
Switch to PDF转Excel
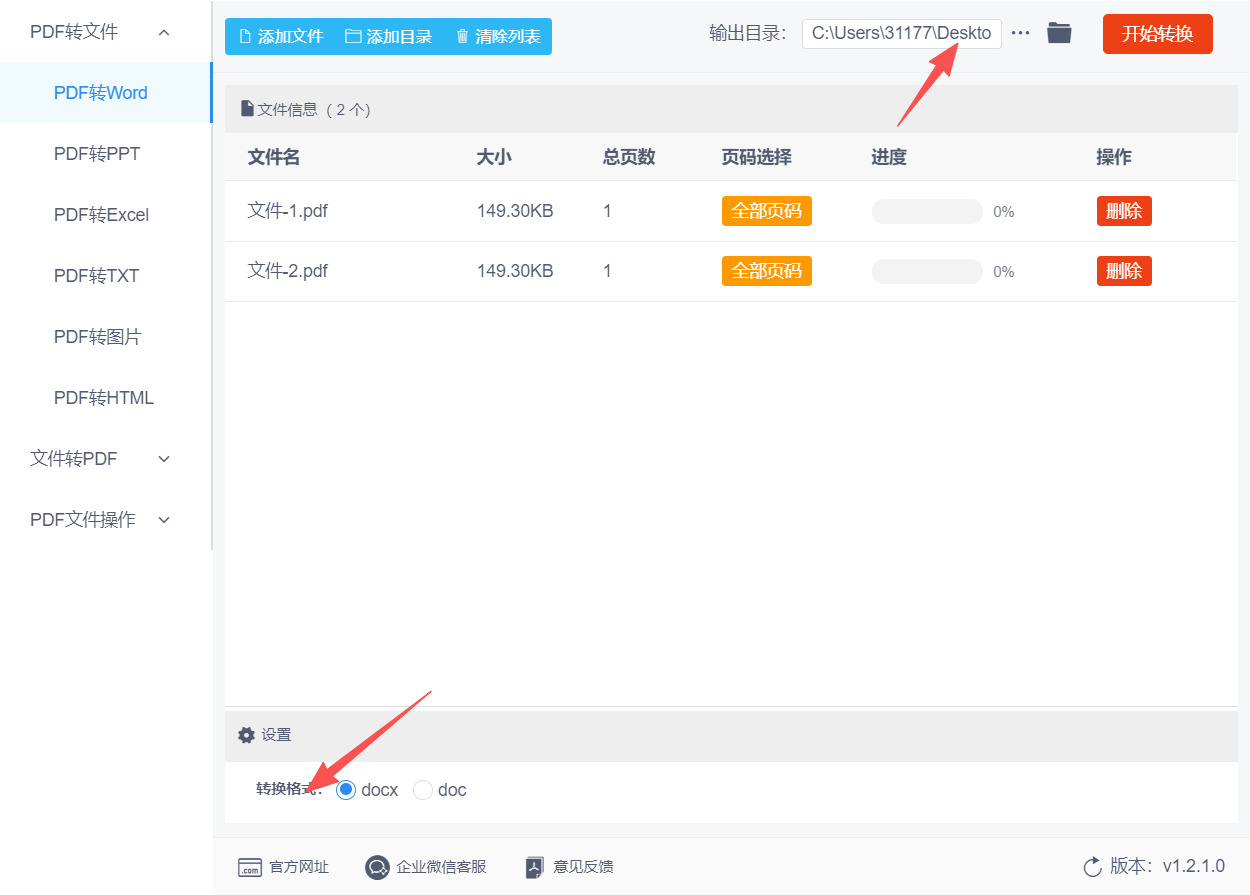[105, 215]
